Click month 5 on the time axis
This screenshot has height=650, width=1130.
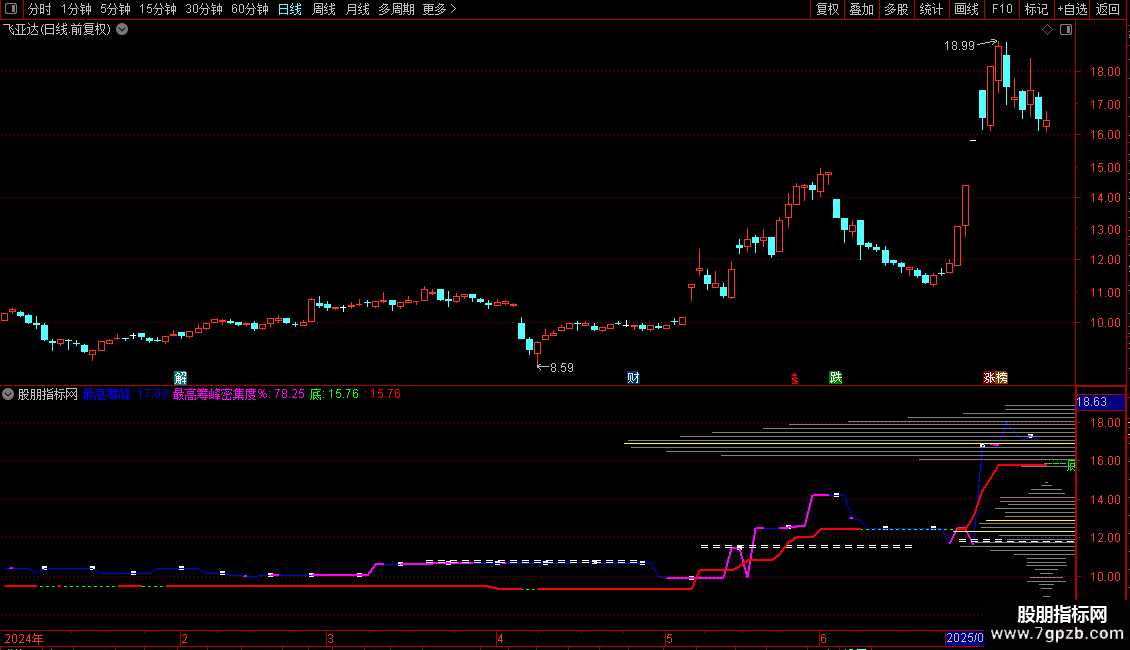[x=669, y=638]
